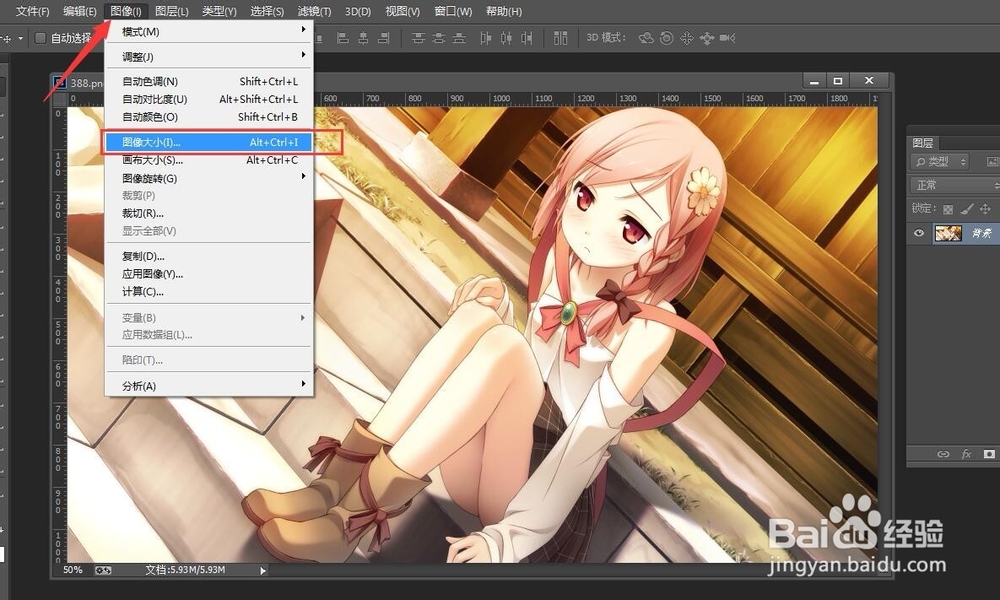The width and height of the screenshot is (1000, 600).
Task: Open the 滤镜(T) menu
Action: (x=314, y=11)
